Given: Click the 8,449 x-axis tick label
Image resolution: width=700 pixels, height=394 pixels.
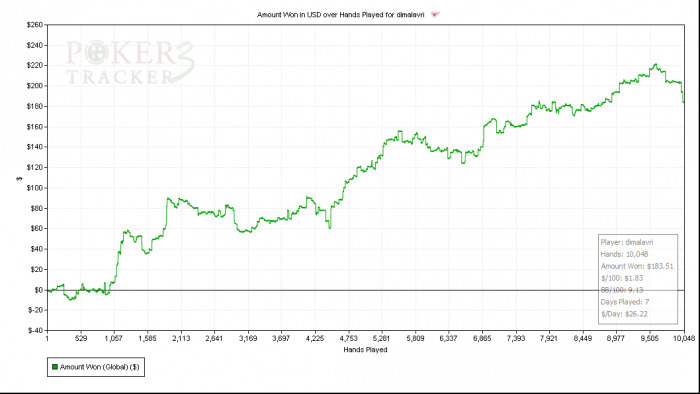Looking at the screenshot, I should tap(583, 338).
